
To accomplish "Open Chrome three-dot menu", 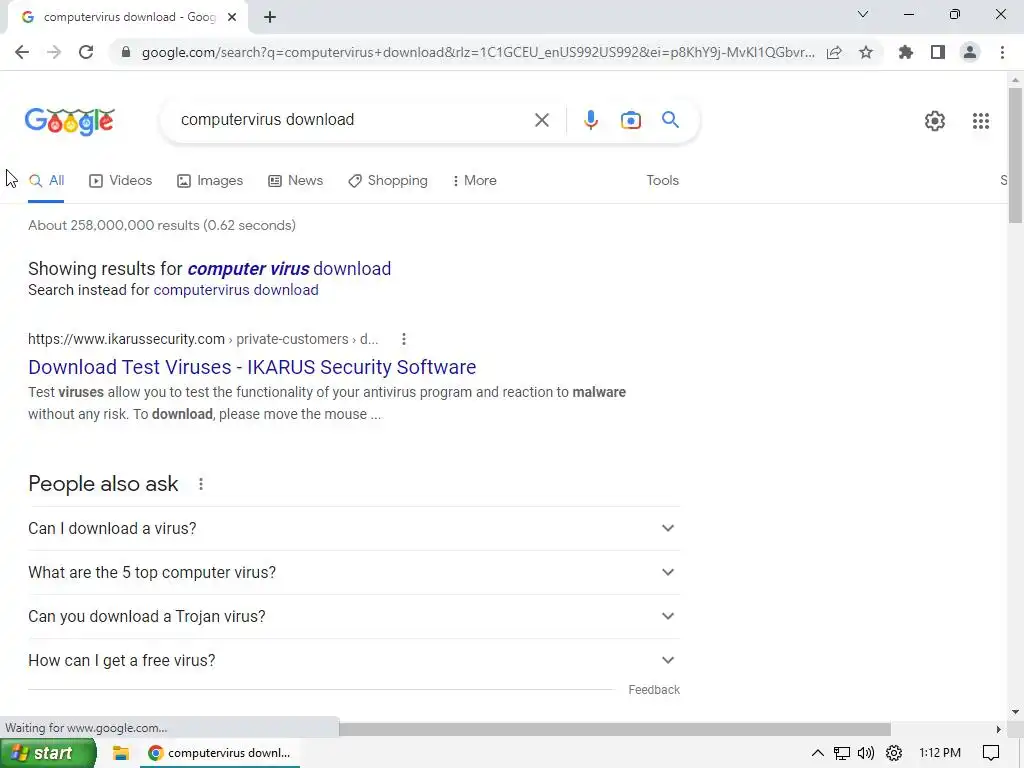I will click(1002, 52).
